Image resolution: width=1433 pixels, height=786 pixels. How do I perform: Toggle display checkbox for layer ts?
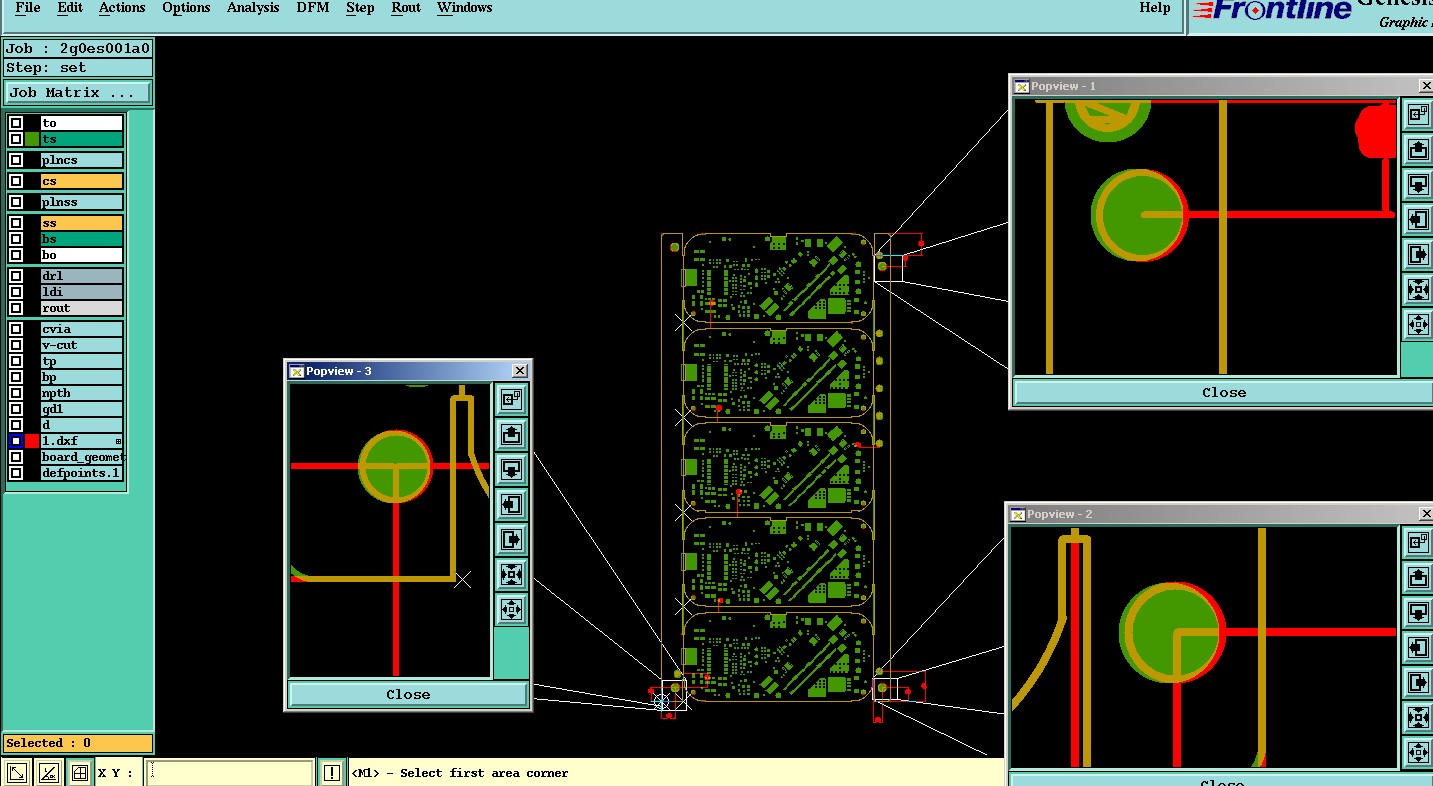16,139
